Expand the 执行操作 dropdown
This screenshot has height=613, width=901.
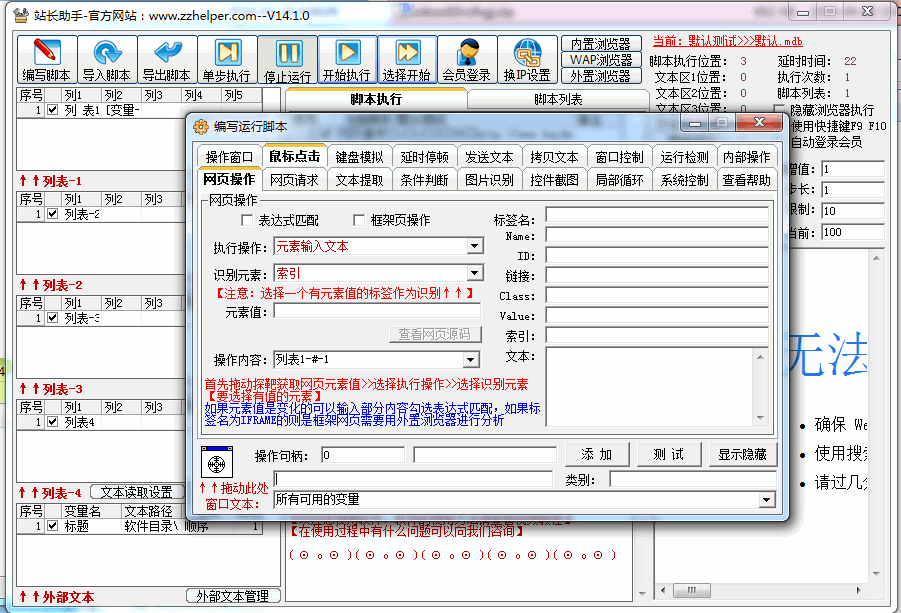point(474,246)
